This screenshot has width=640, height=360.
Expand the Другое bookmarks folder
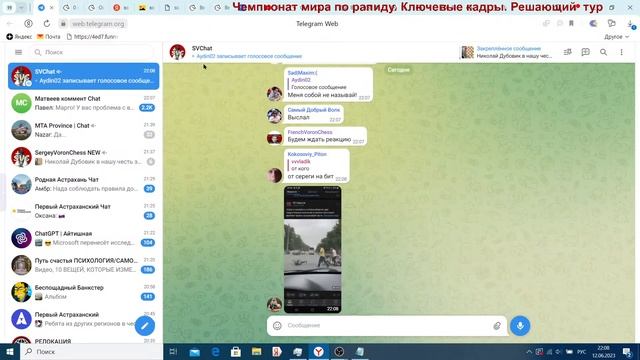coord(616,37)
